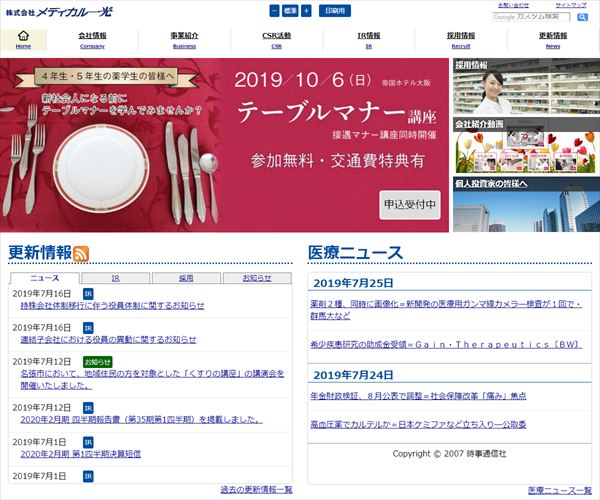Image resolution: width=600 pixels, height=500 pixels.
Task: Click サイトマップ link at top
Action: tap(571, 5)
